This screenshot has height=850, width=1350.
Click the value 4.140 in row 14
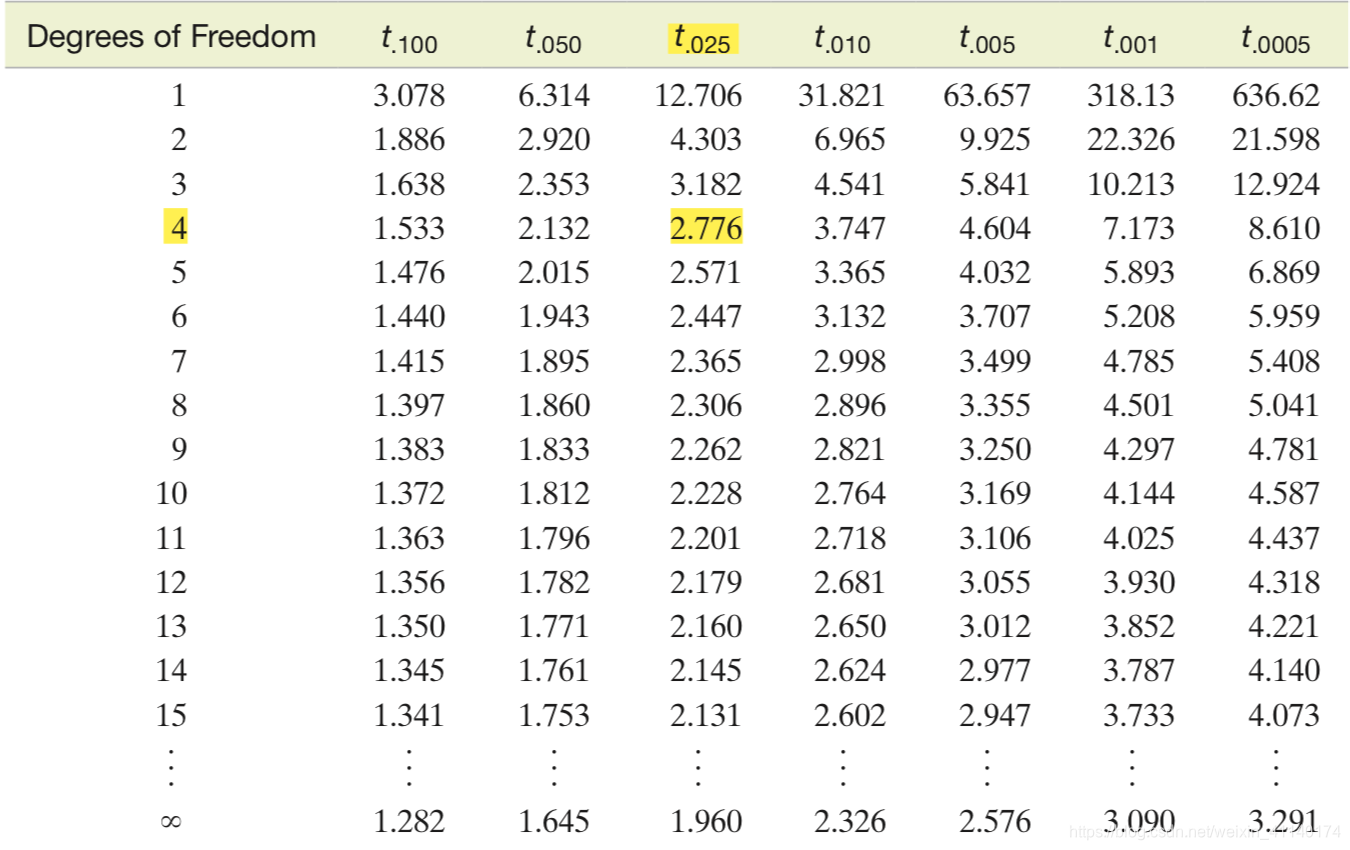1284,671
